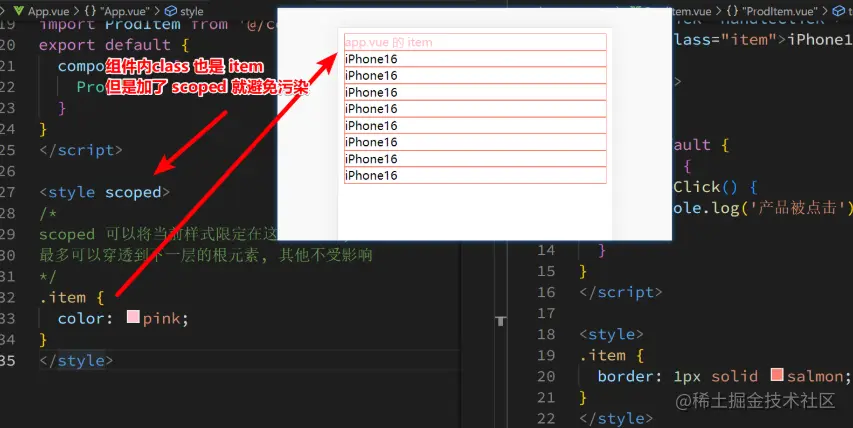Screen dimensions: 853x428
Task: Expand the chevron before style breadcrumb
Action: 158,11
